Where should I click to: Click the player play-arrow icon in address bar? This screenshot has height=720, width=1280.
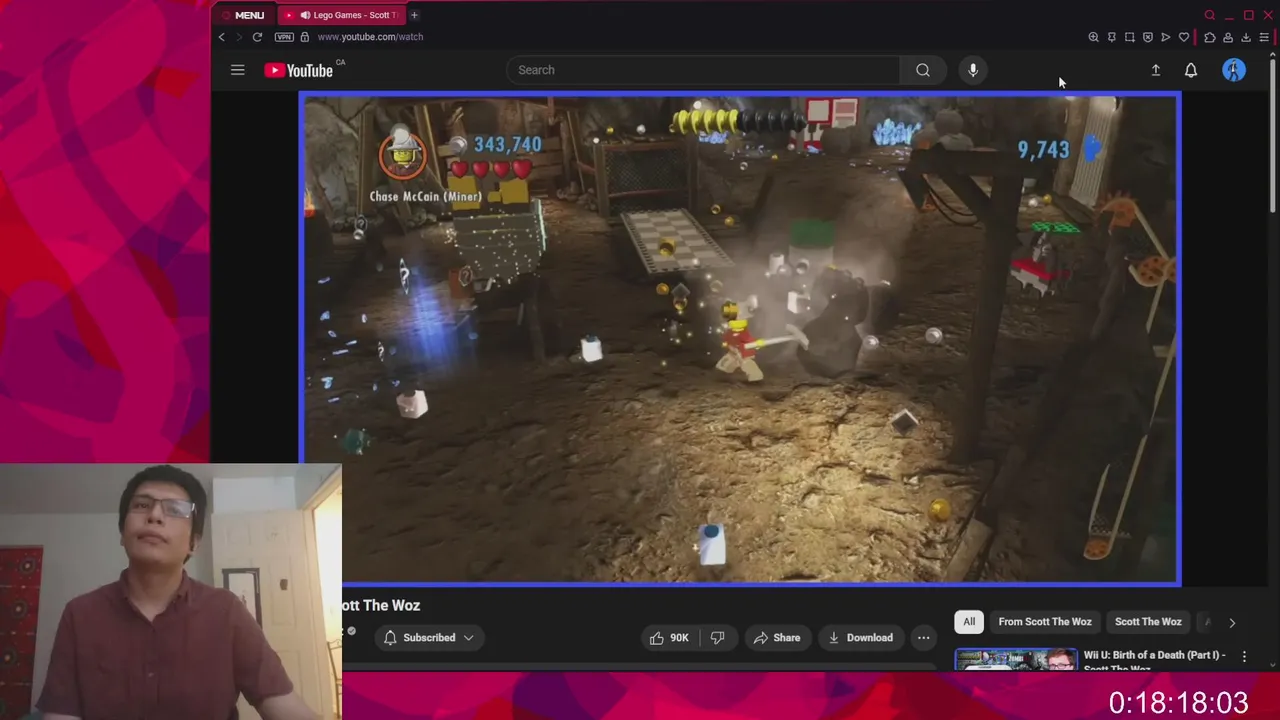tap(1166, 37)
